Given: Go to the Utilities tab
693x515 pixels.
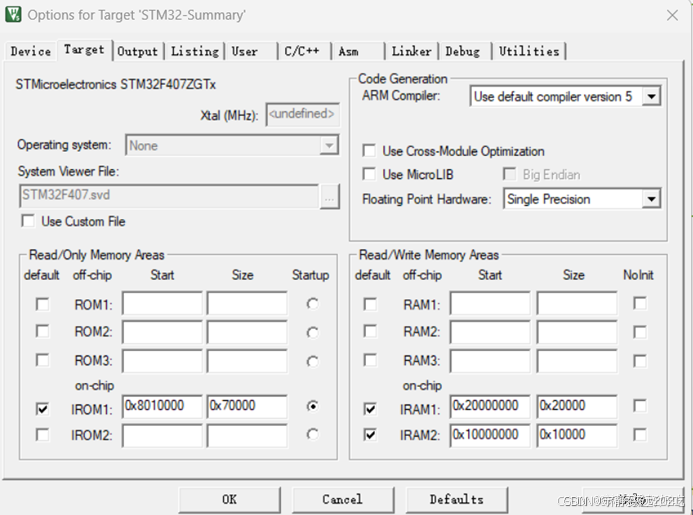Looking at the screenshot, I should [529, 51].
